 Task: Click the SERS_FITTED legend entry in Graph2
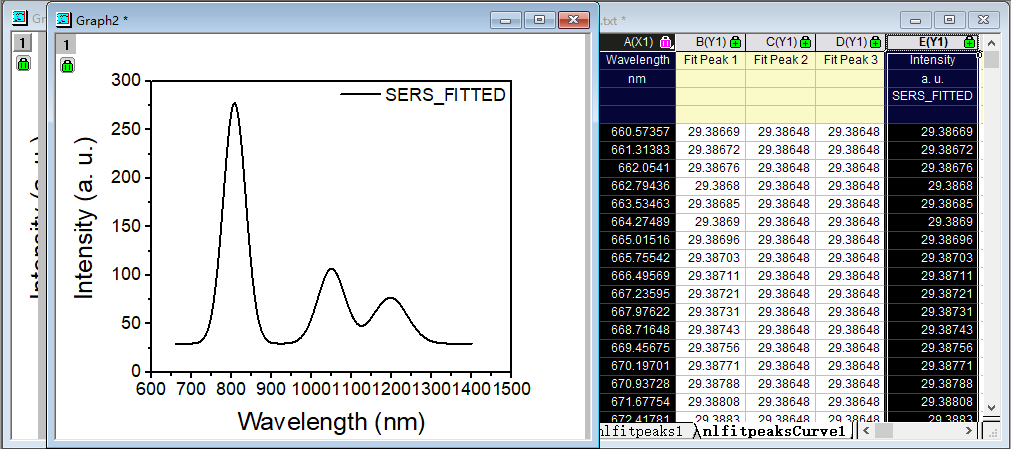(x=423, y=95)
